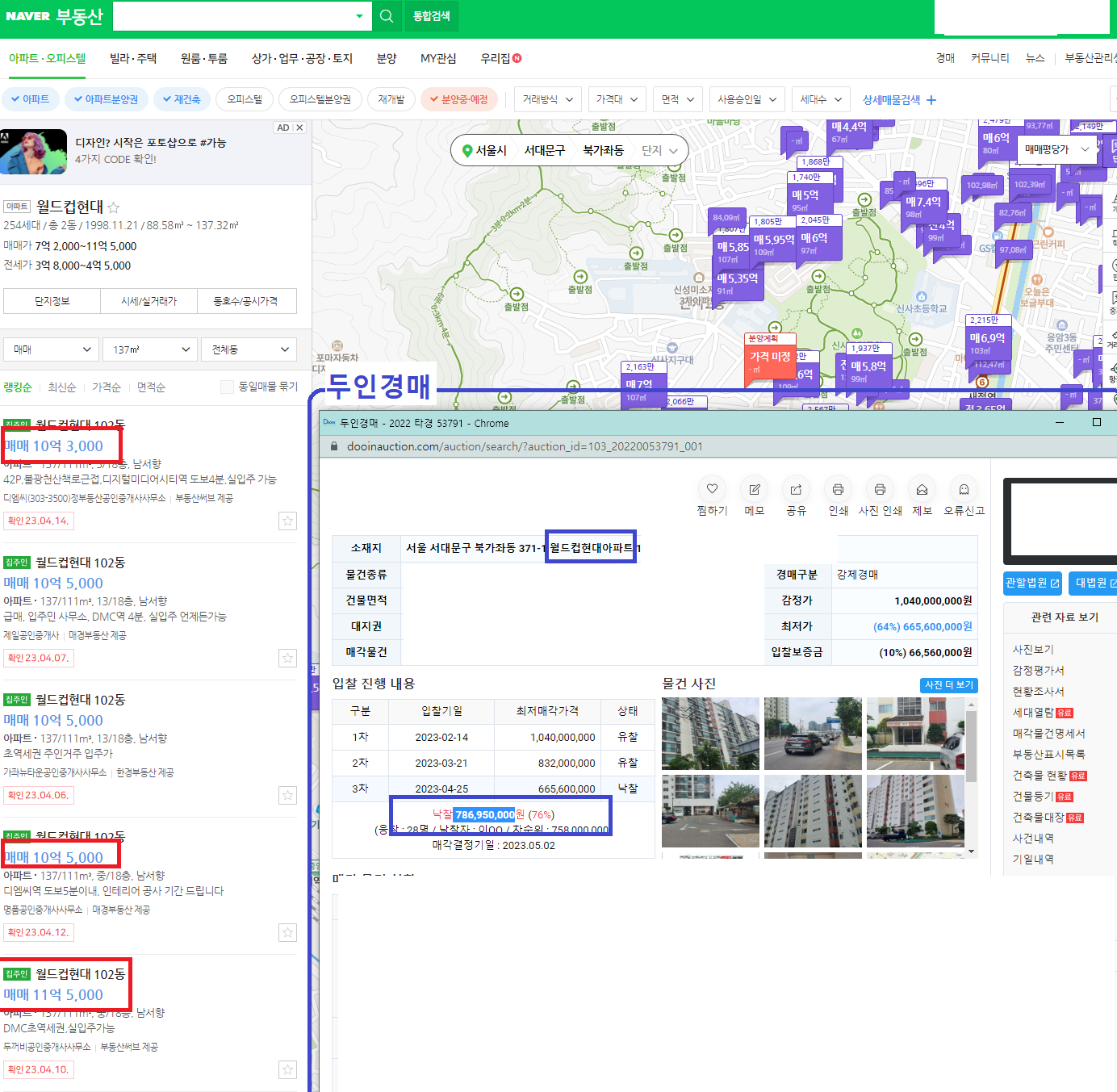
Task: Click the 찜하기 heart icon
Action: [x=712, y=489]
